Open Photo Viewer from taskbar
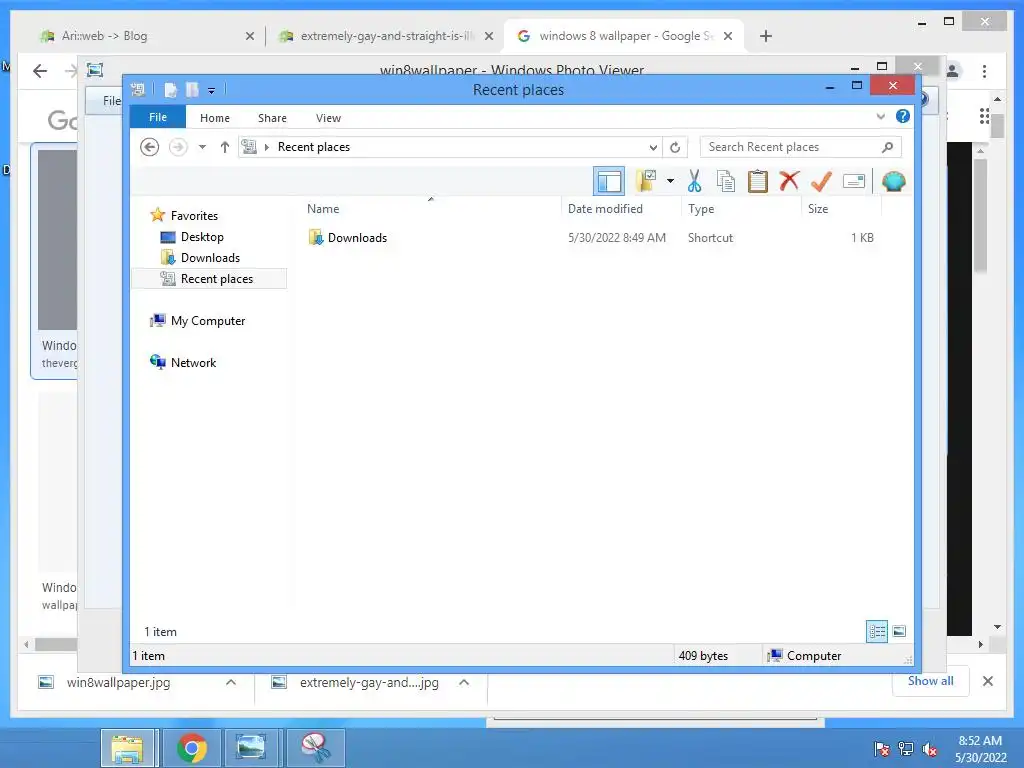1024x768 pixels. point(251,748)
